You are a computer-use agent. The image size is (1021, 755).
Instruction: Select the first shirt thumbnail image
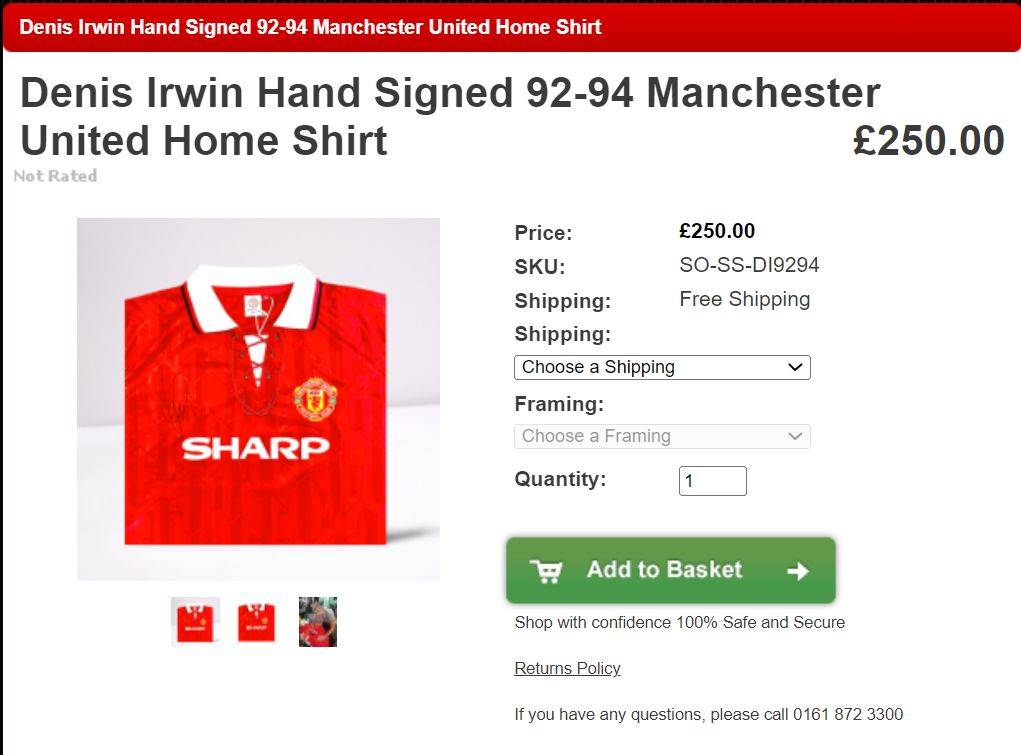click(x=195, y=621)
